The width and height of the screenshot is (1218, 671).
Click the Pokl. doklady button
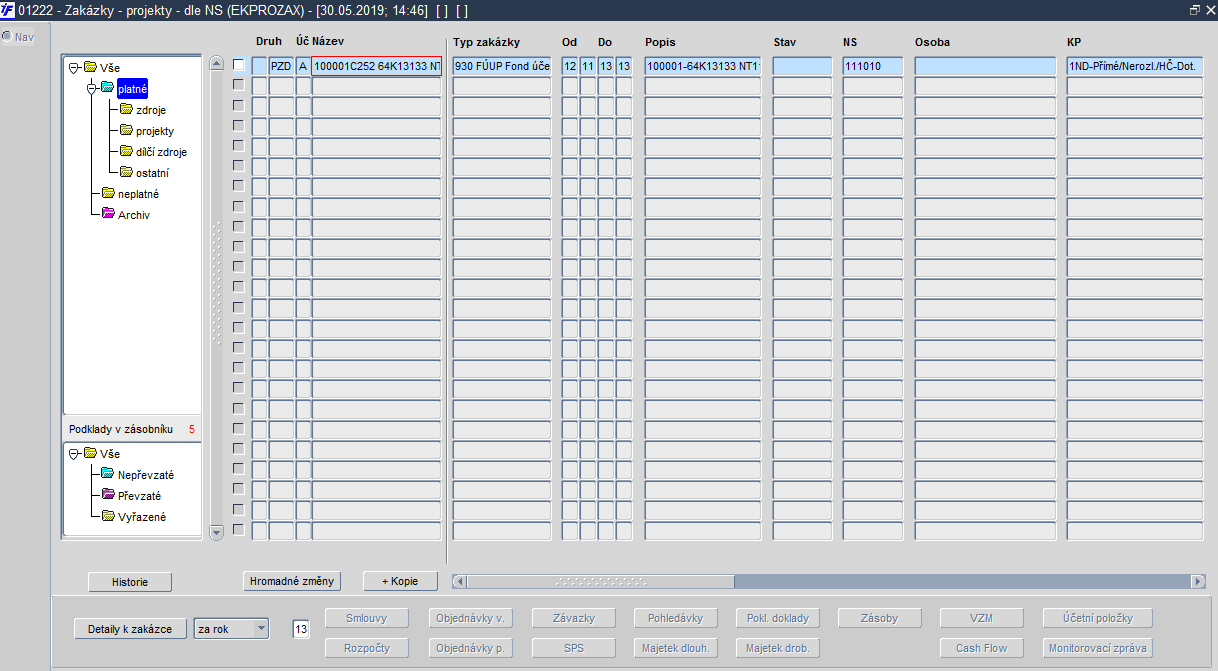point(777,618)
